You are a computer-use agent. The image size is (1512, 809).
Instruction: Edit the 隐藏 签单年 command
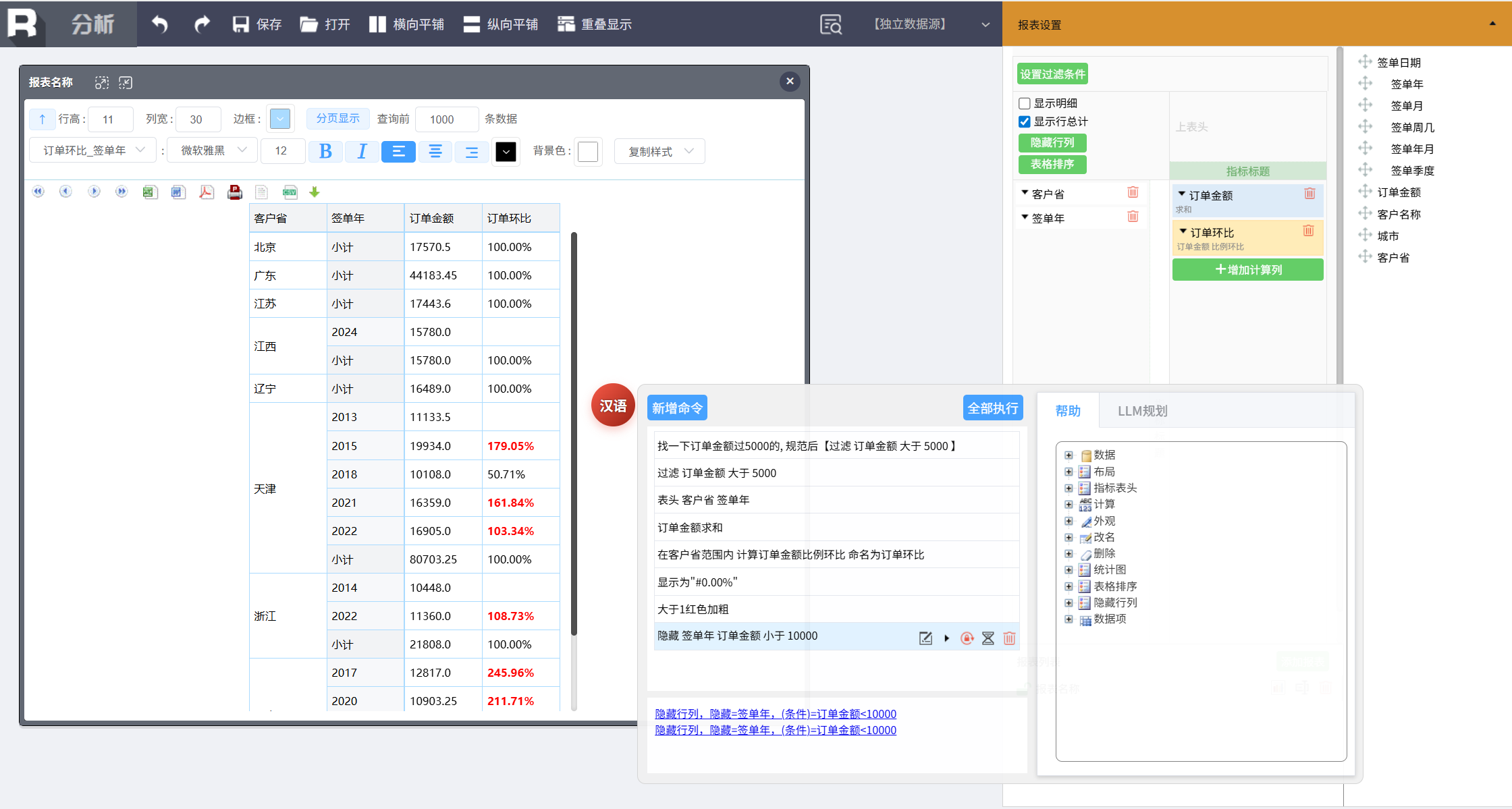(x=925, y=638)
